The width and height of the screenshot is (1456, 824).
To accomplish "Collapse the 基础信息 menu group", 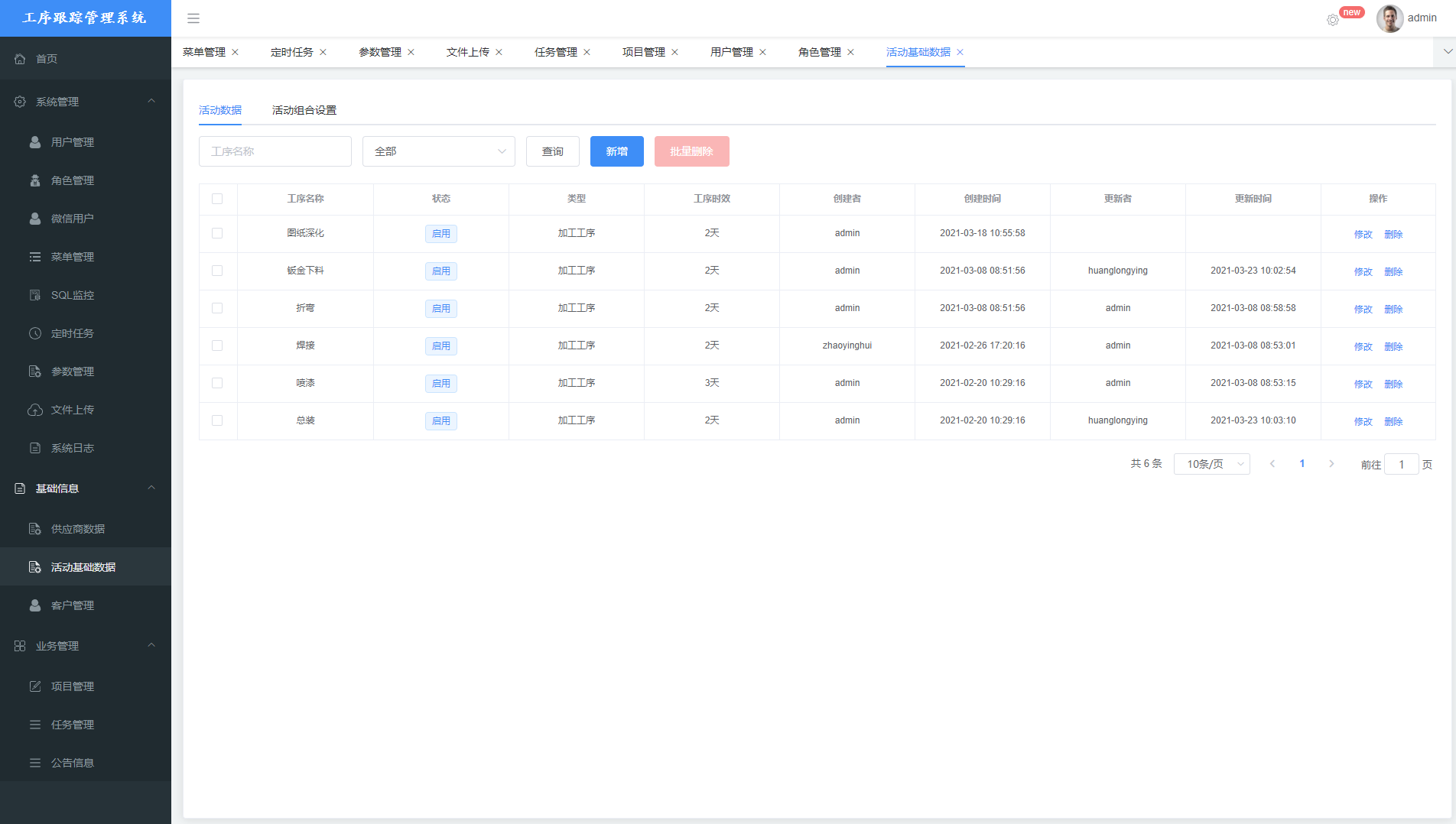I will 86,488.
